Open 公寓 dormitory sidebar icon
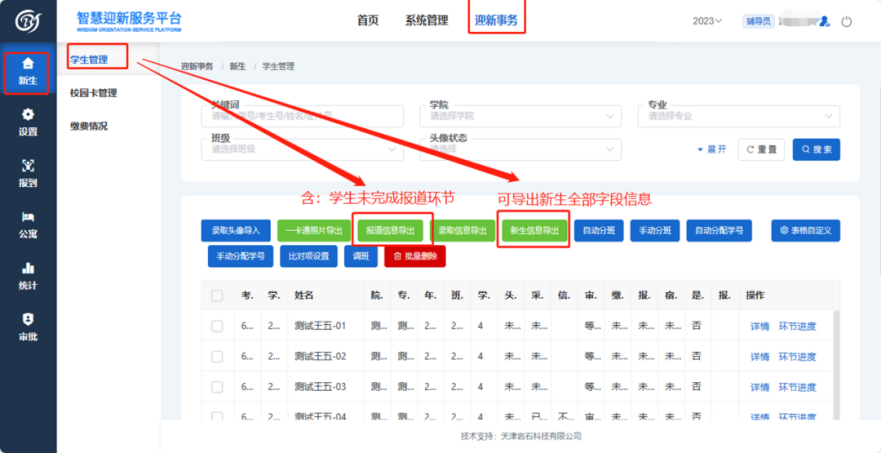Image resolution: width=881 pixels, height=453 pixels. (28, 224)
